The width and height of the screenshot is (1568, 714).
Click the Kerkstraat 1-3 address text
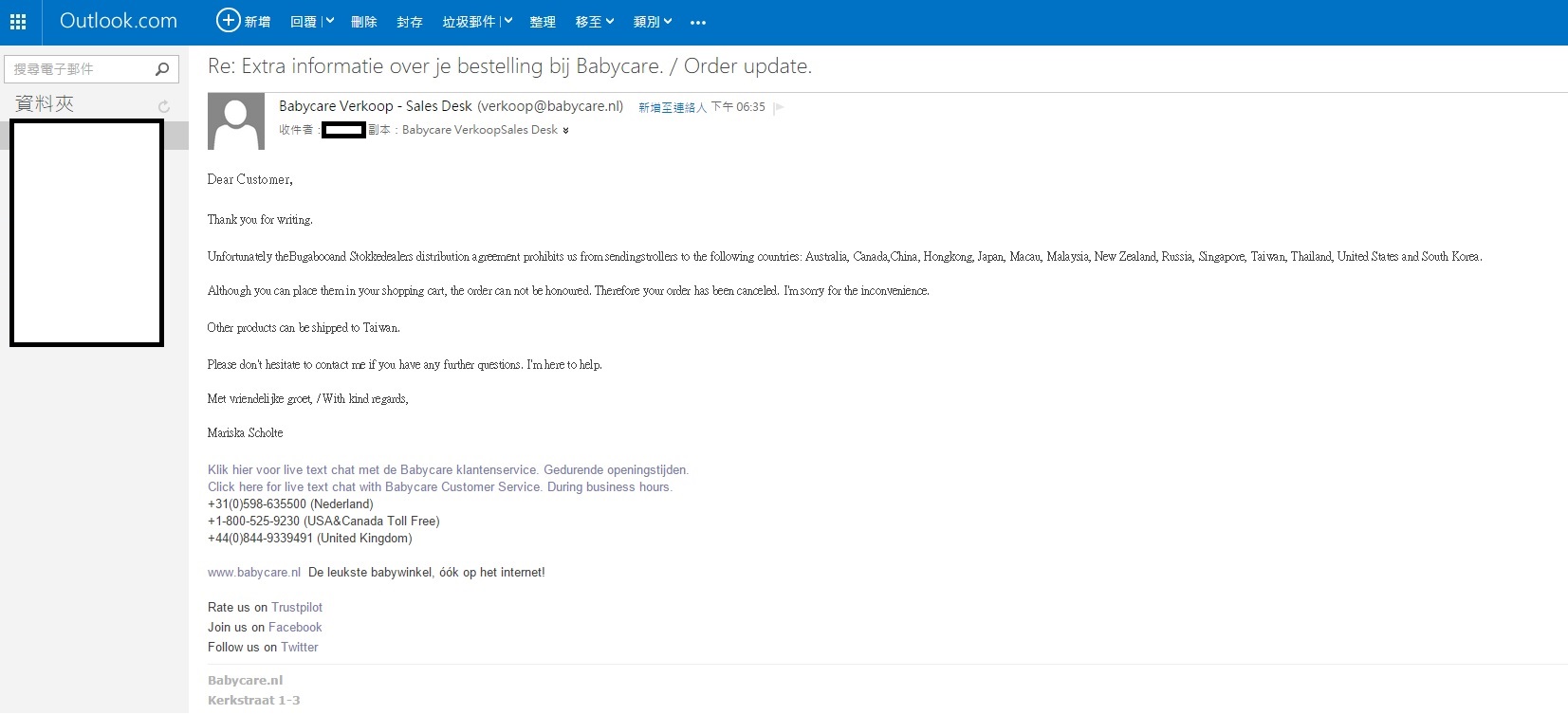[254, 700]
